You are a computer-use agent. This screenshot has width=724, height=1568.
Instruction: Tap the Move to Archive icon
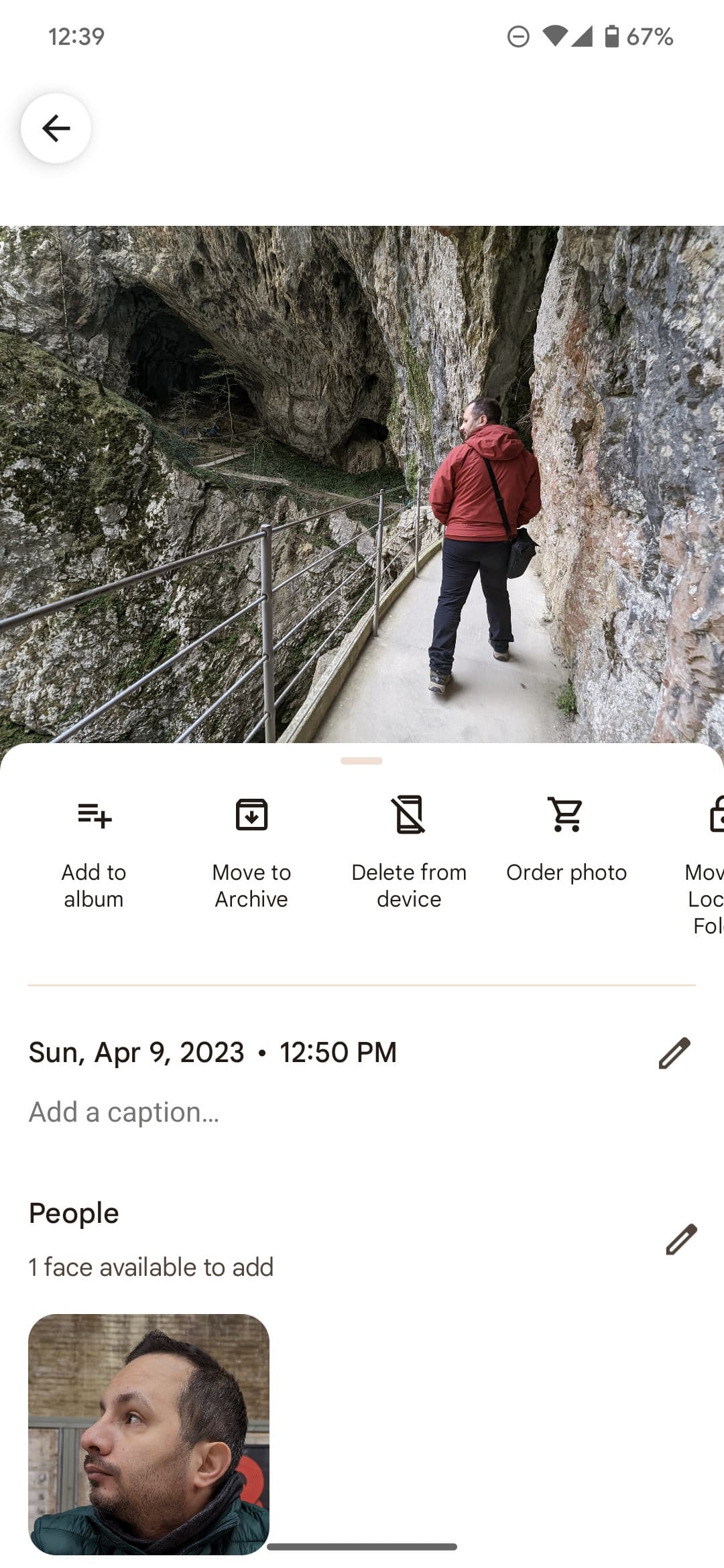[x=251, y=815]
